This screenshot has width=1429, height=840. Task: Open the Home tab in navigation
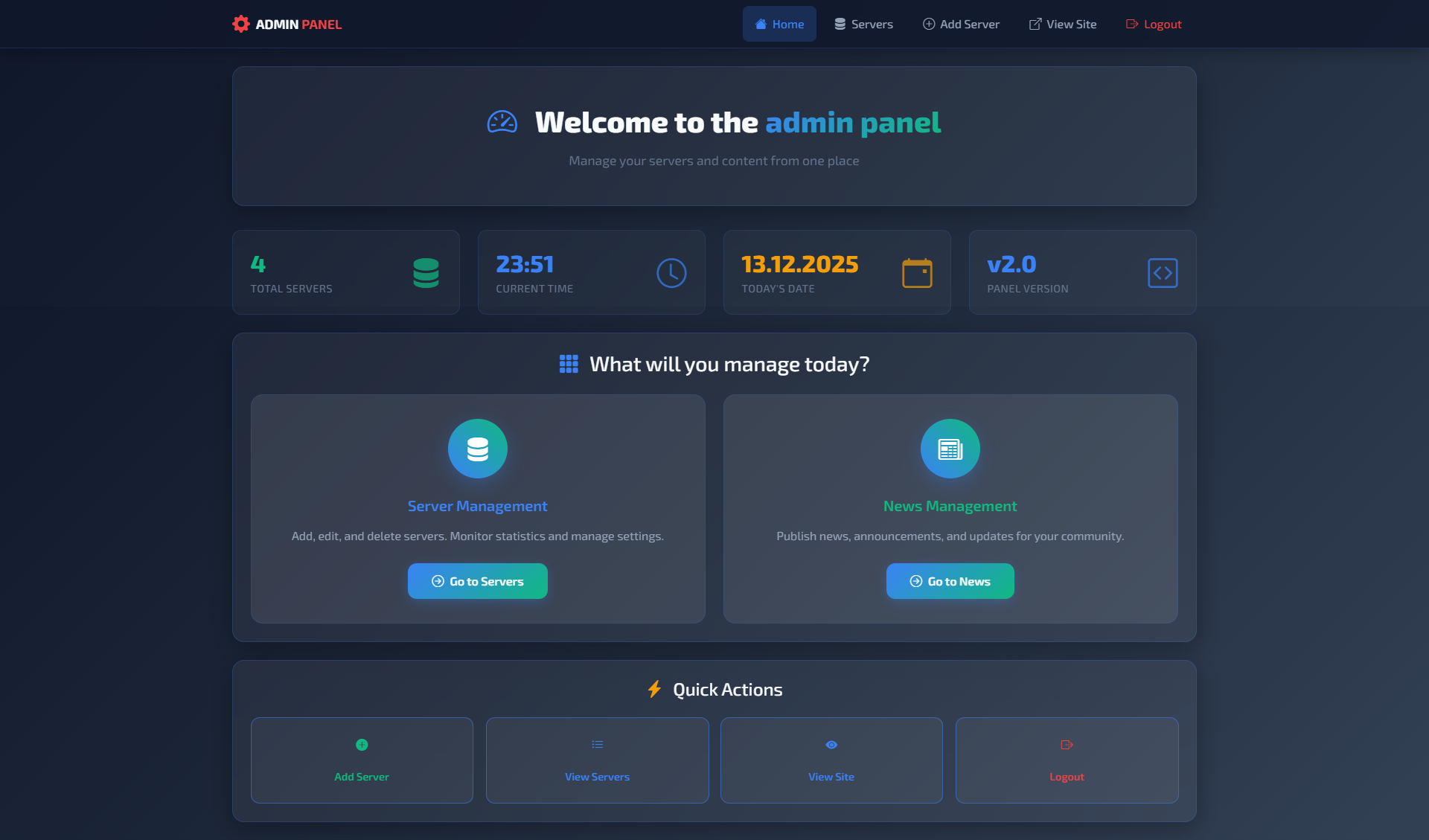pos(779,24)
